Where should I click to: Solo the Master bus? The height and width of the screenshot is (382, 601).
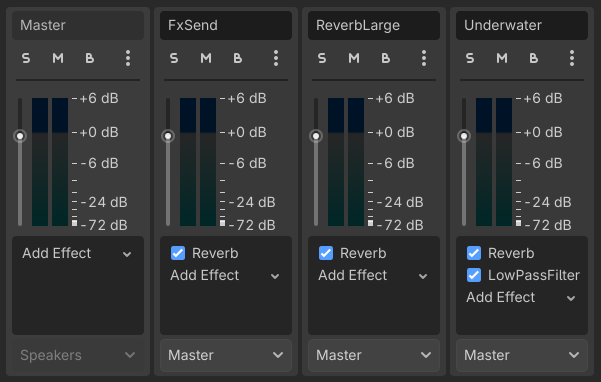26,58
